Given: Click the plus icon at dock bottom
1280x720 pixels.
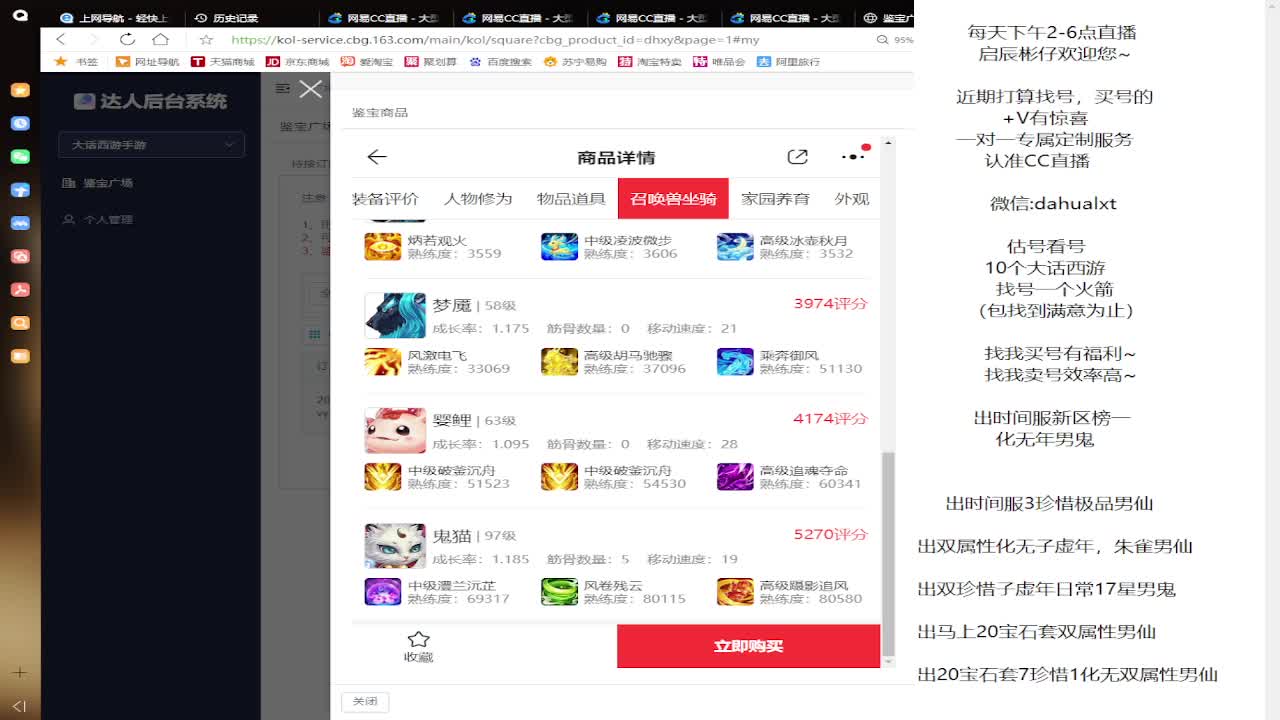Looking at the screenshot, I should (19, 673).
